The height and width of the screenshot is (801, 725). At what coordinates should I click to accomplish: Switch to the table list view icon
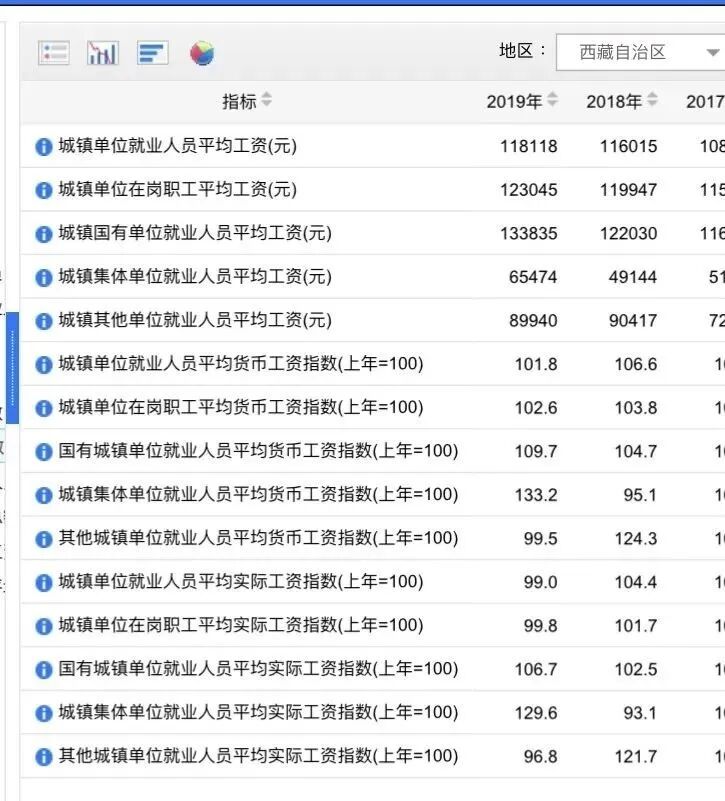tap(54, 53)
